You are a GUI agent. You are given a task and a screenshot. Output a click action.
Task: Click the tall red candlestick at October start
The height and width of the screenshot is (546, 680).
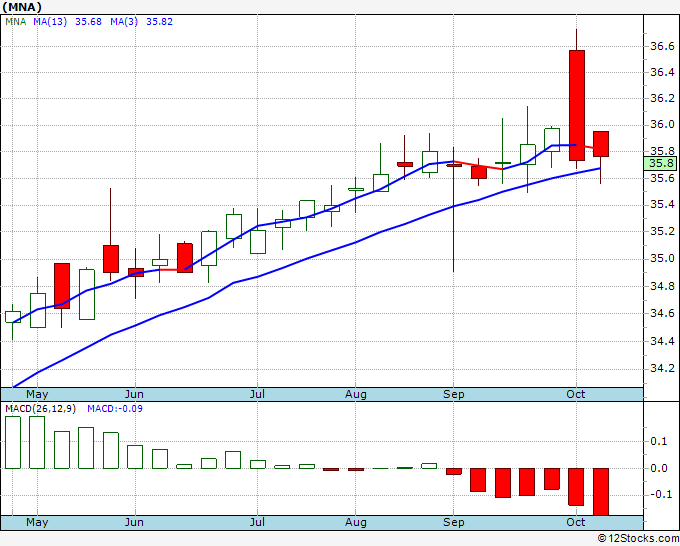pyautogui.click(x=577, y=105)
